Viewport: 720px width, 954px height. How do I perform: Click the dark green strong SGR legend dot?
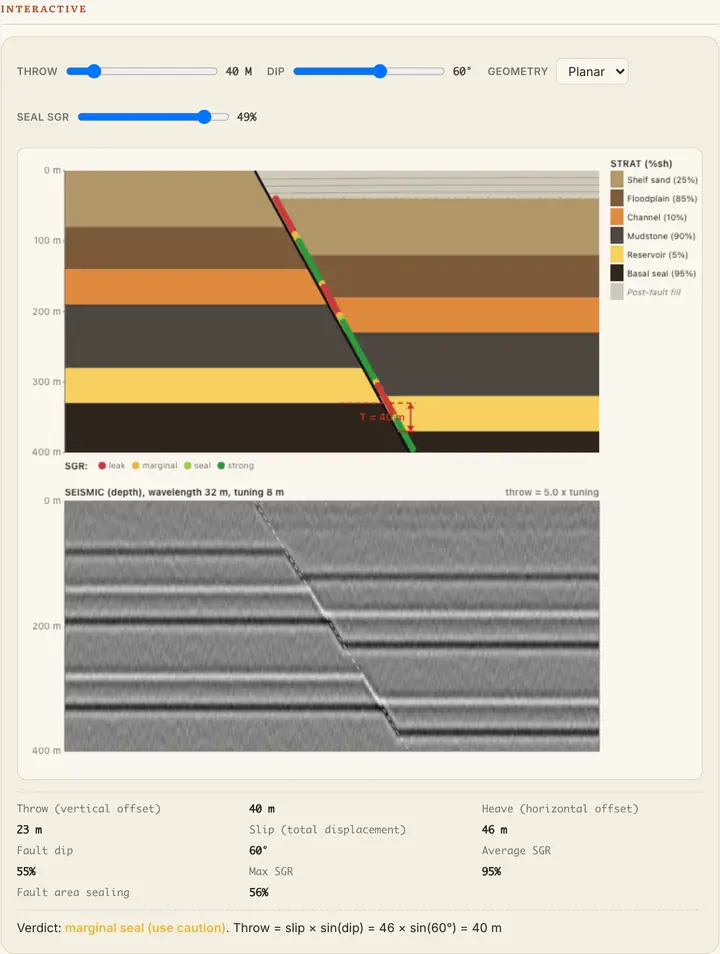click(x=221, y=465)
